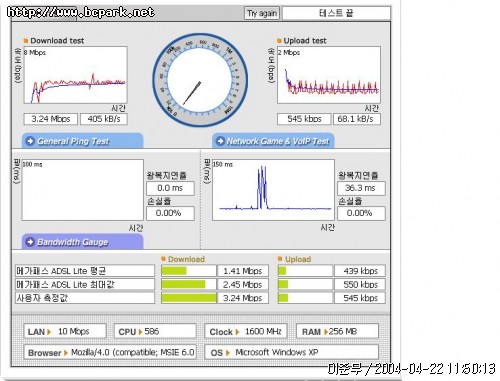This screenshot has height=381, width=500.
Task: Click the OS Microsoft Windows XP field
Action: [x=292, y=352]
